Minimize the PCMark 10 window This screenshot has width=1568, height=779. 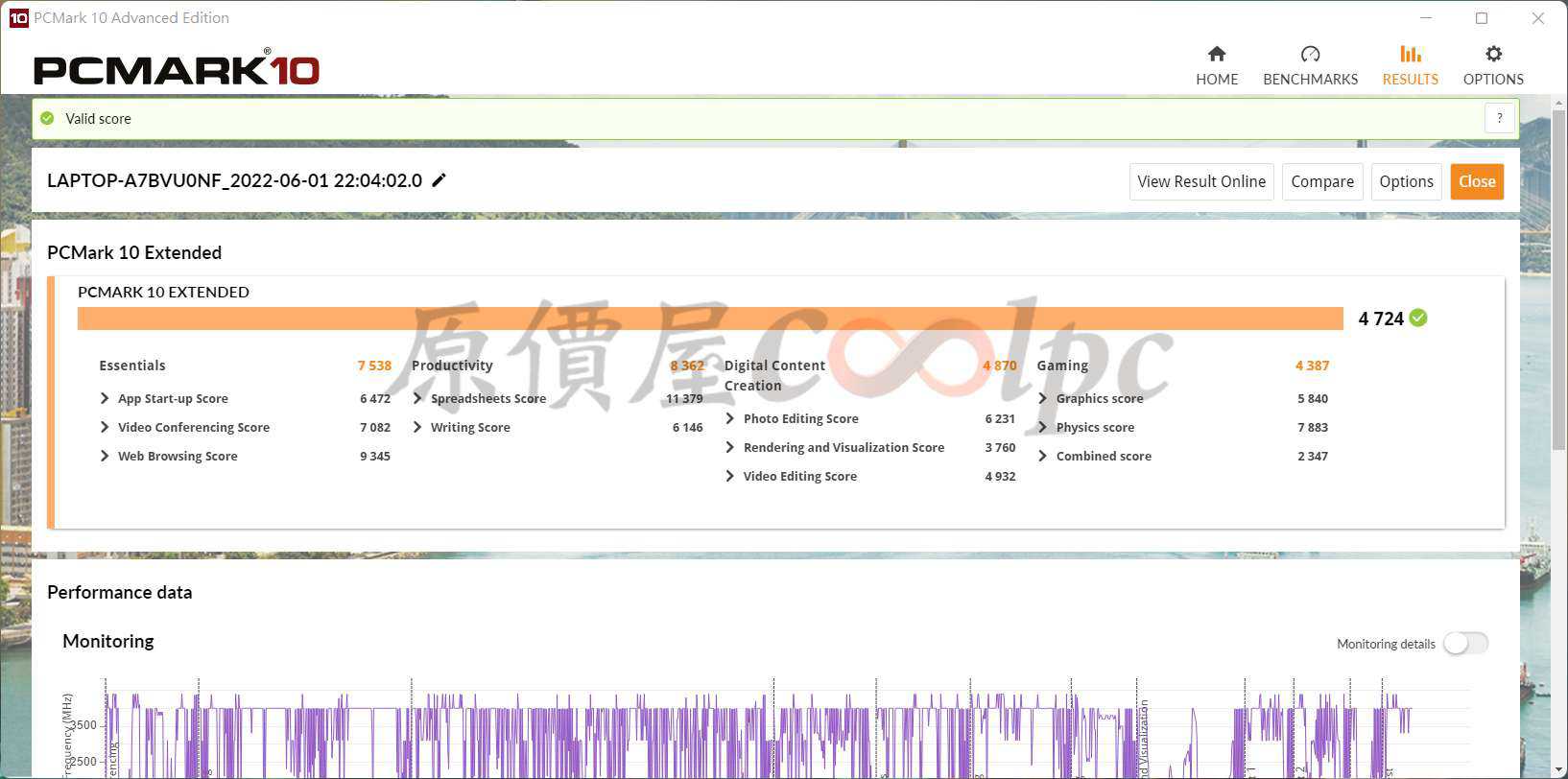(x=1426, y=17)
